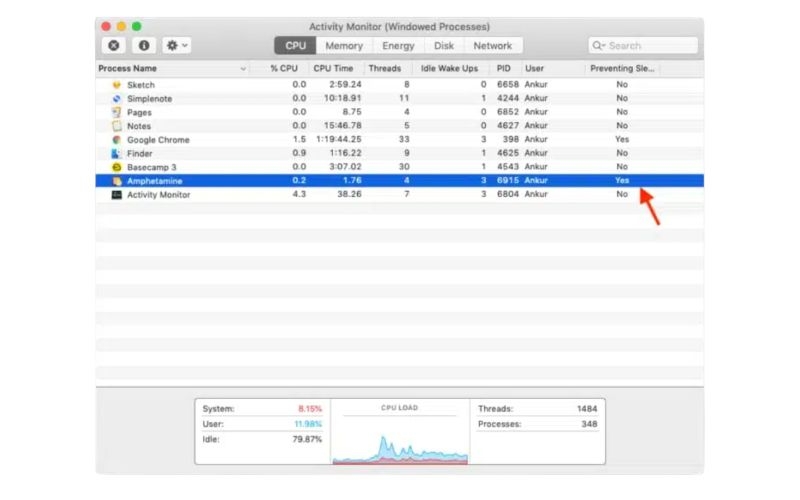
Task: Click the Finder app icon
Action: coord(117,153)
